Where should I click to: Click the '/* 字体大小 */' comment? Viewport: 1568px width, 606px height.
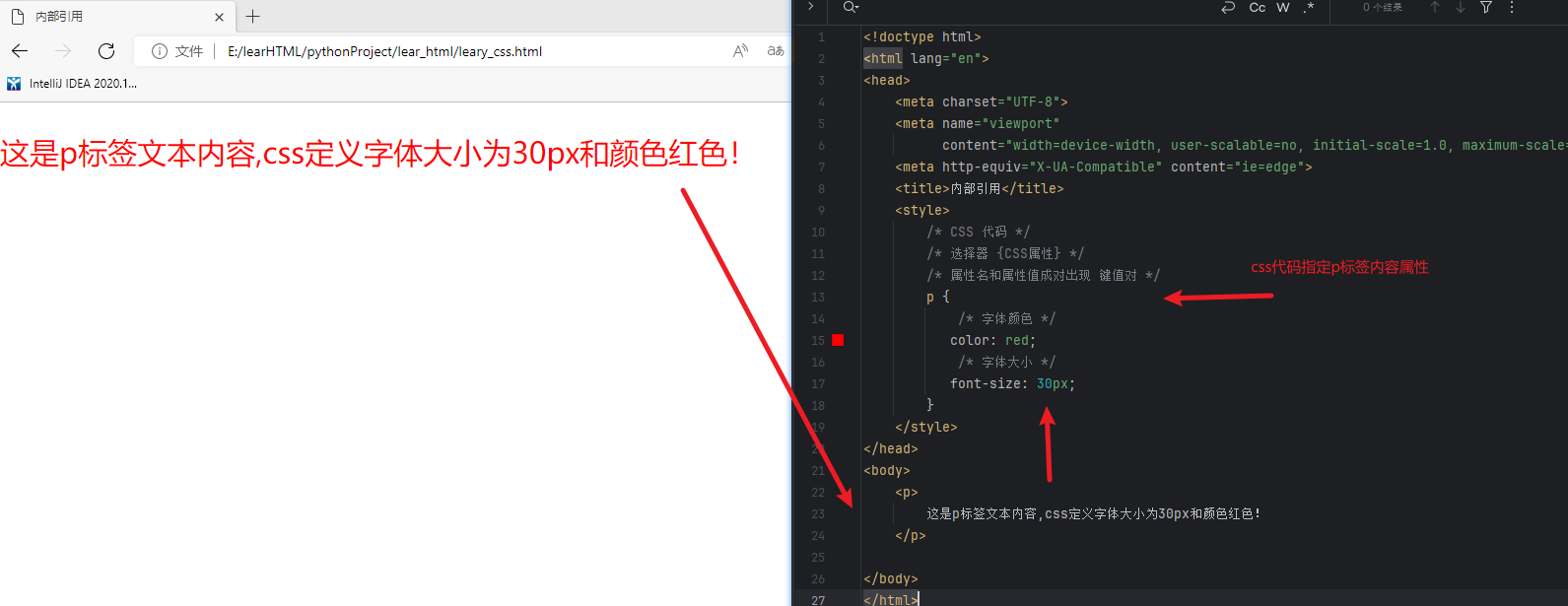[1007, 362]
